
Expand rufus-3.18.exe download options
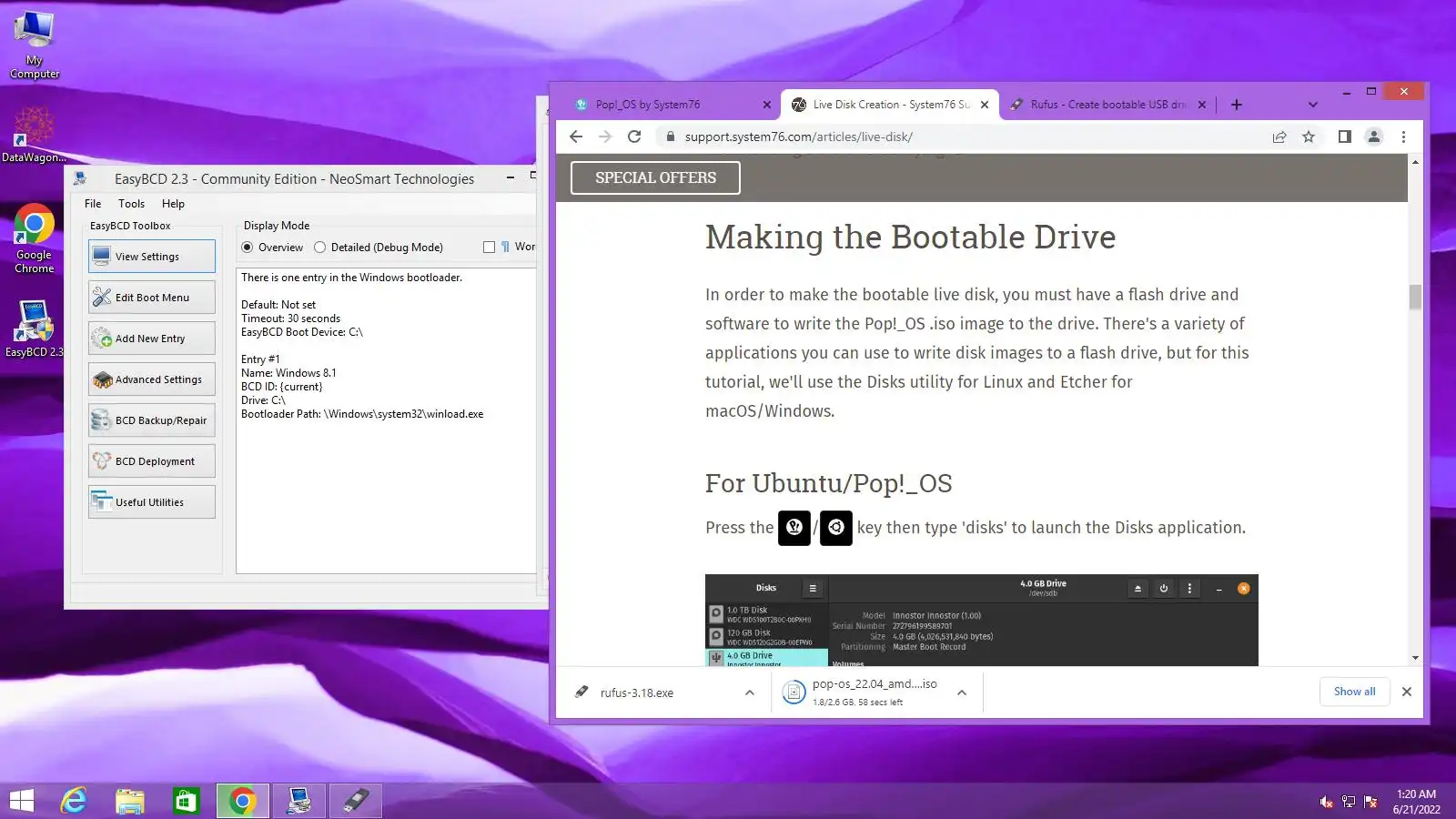point(750,693)
